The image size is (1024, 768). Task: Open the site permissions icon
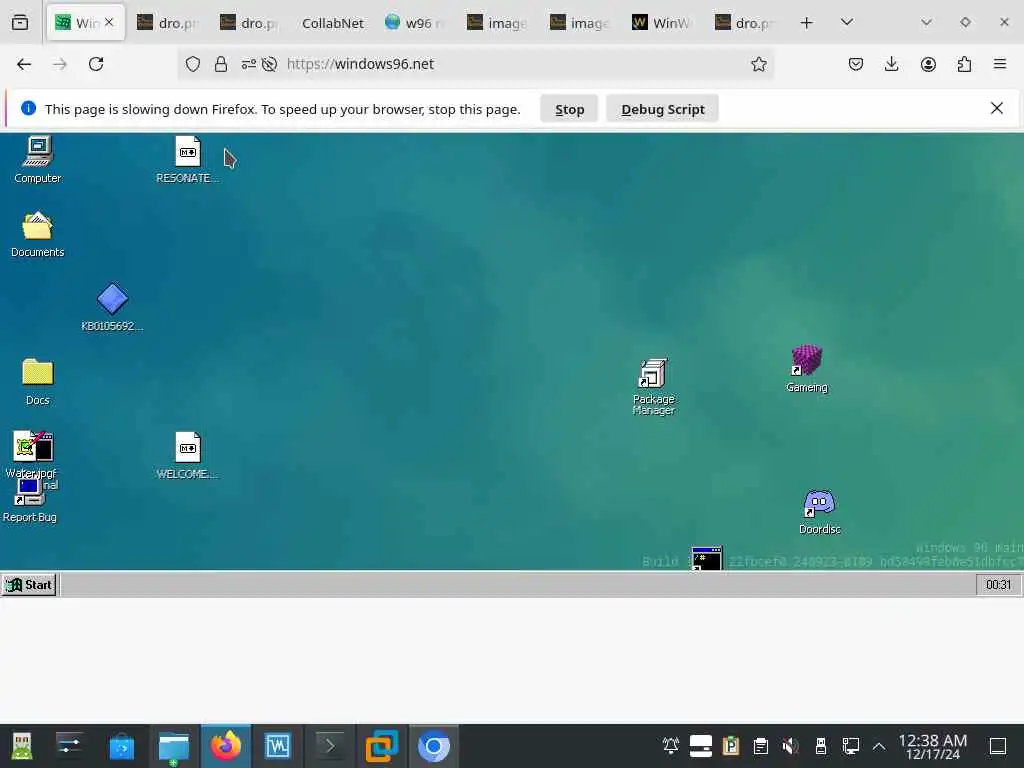click(249, 64)
